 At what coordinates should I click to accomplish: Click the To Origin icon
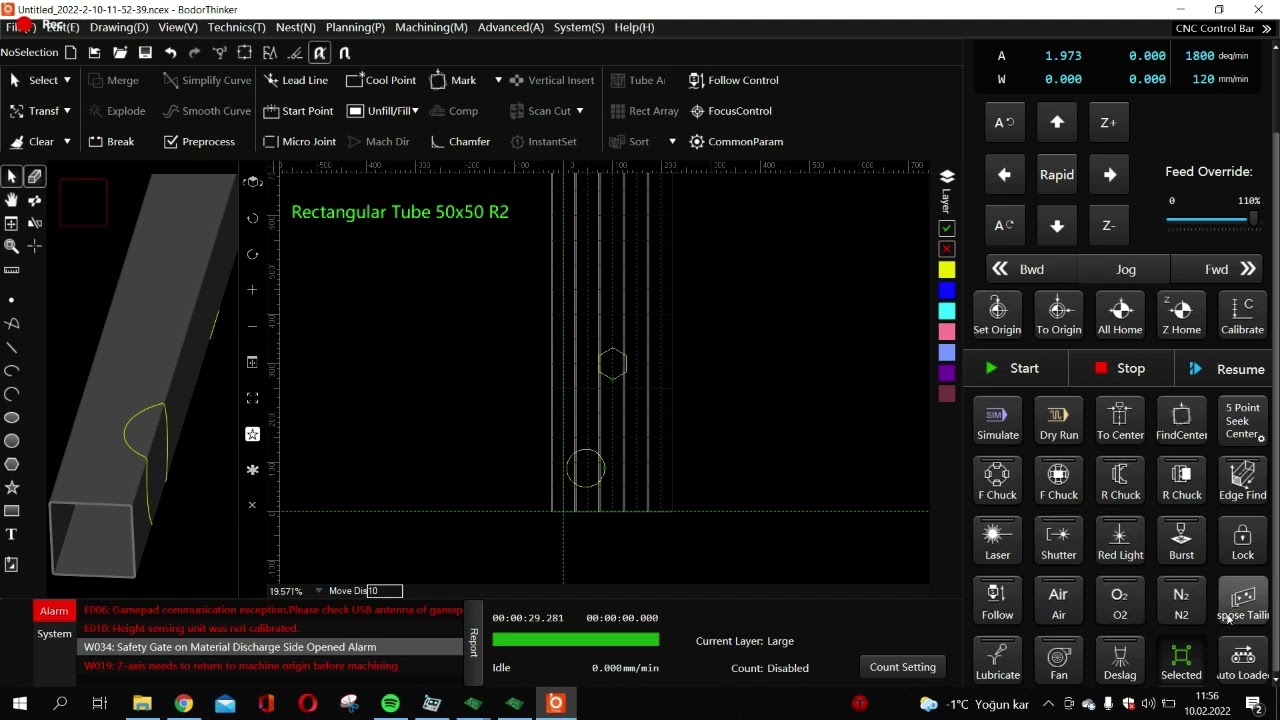tap(1058, 315)
